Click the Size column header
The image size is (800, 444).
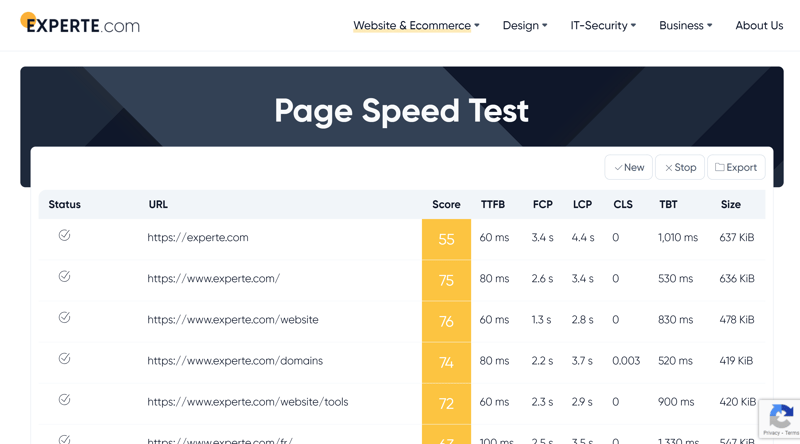pyautogui.click(x=731, y=205)
